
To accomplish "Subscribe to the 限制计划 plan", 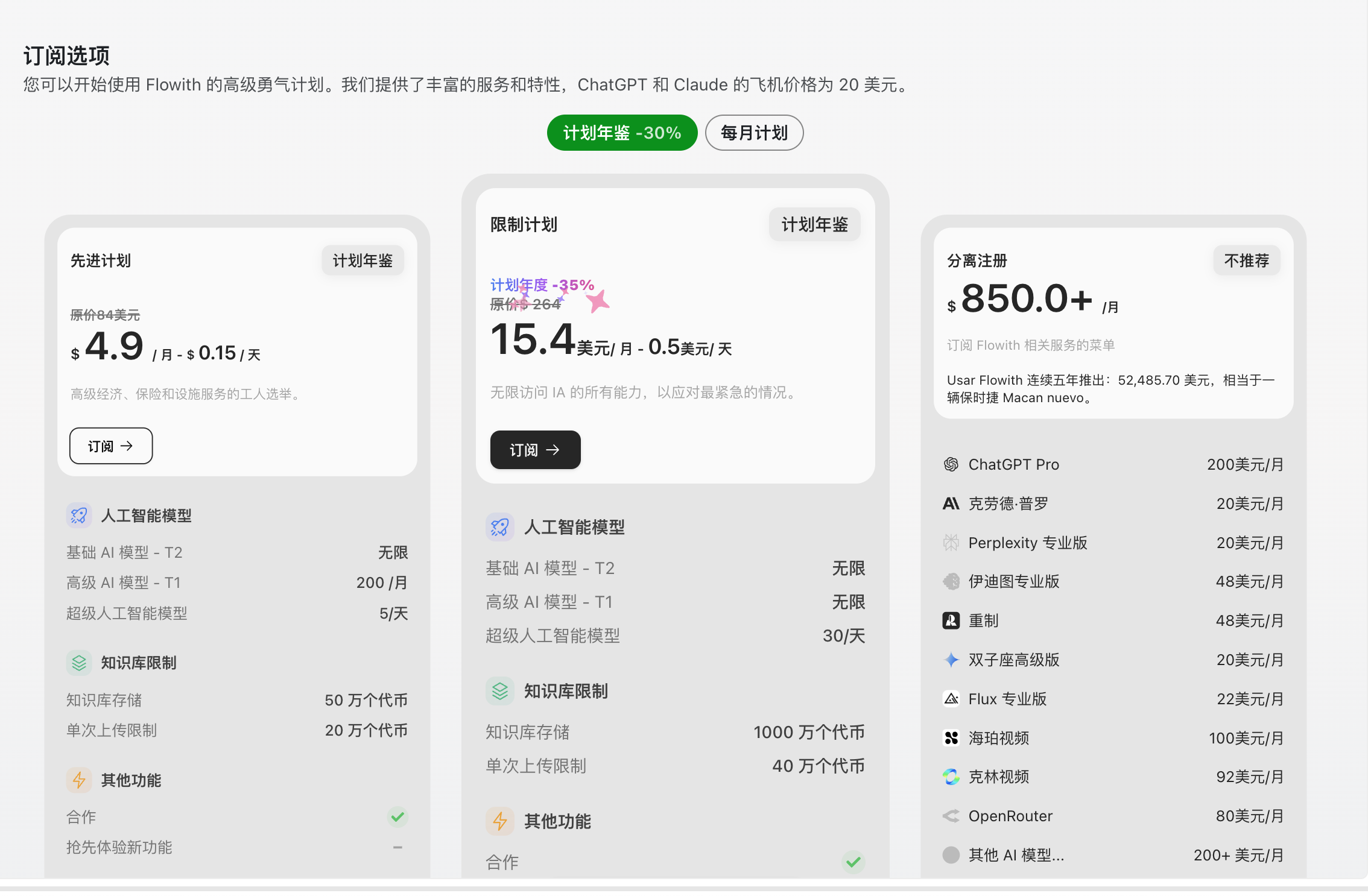I will coord(536,450).
